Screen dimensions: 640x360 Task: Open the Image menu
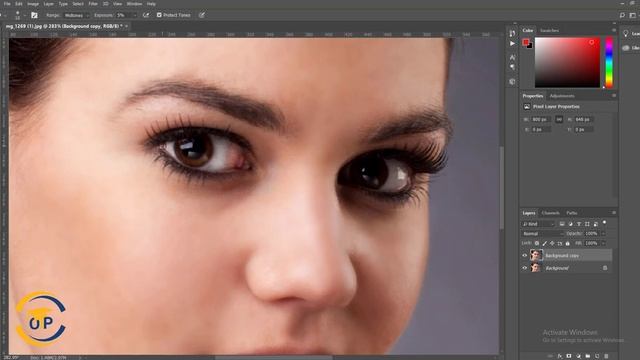[33, 4]
